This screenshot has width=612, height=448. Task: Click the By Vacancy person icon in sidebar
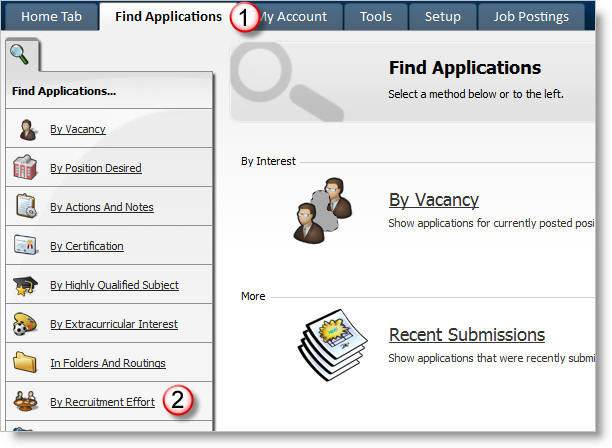[x=27, y=130]
